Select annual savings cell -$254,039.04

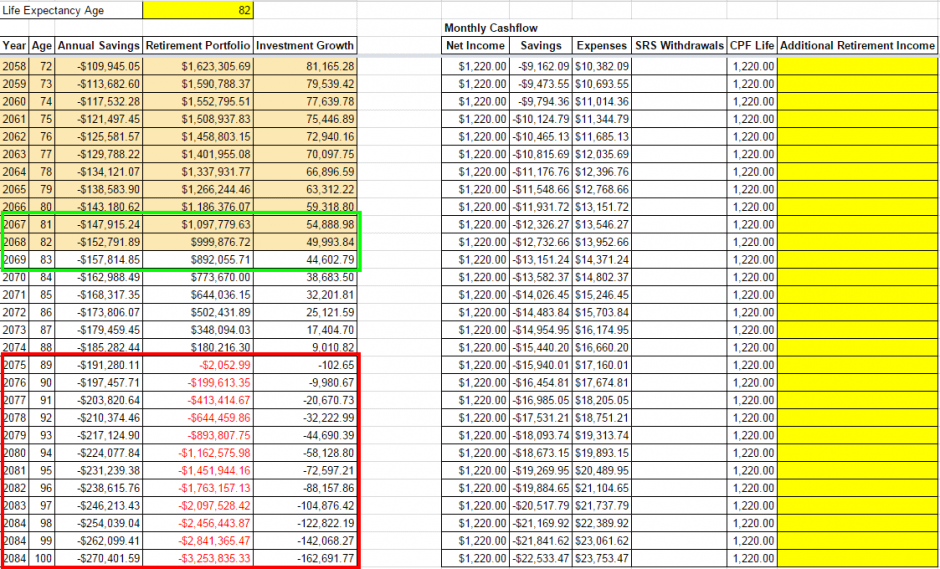pyautogui.click(x=99, y=523)
